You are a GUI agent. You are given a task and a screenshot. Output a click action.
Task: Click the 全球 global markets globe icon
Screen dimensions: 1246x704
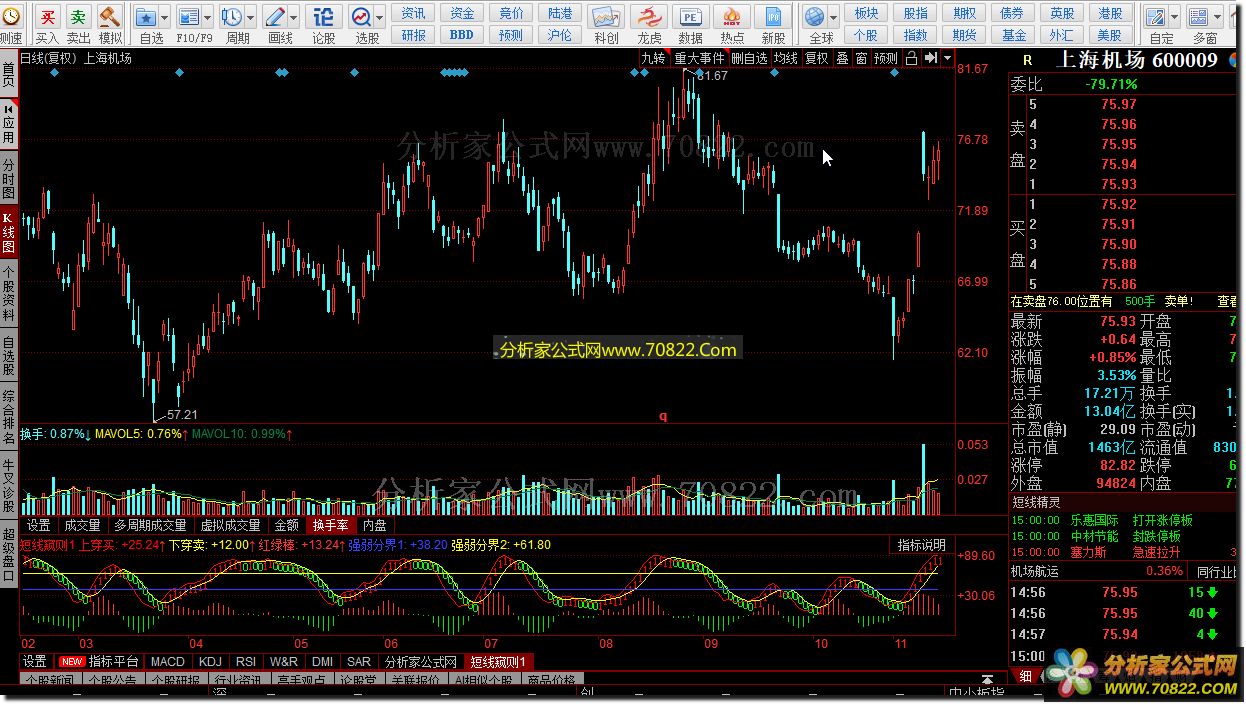tap(816, 17)
